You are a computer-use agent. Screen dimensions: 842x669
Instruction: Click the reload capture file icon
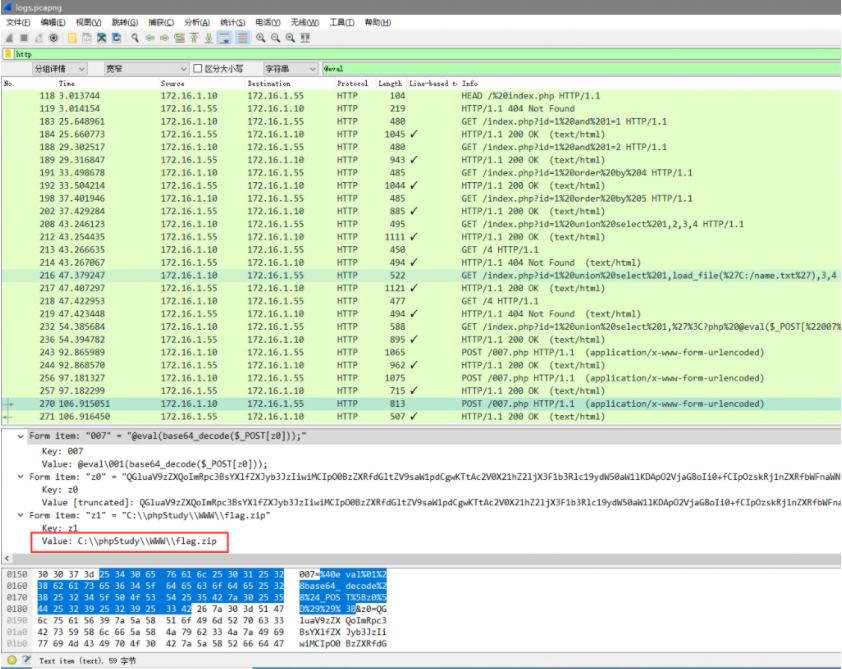point(116,38)
